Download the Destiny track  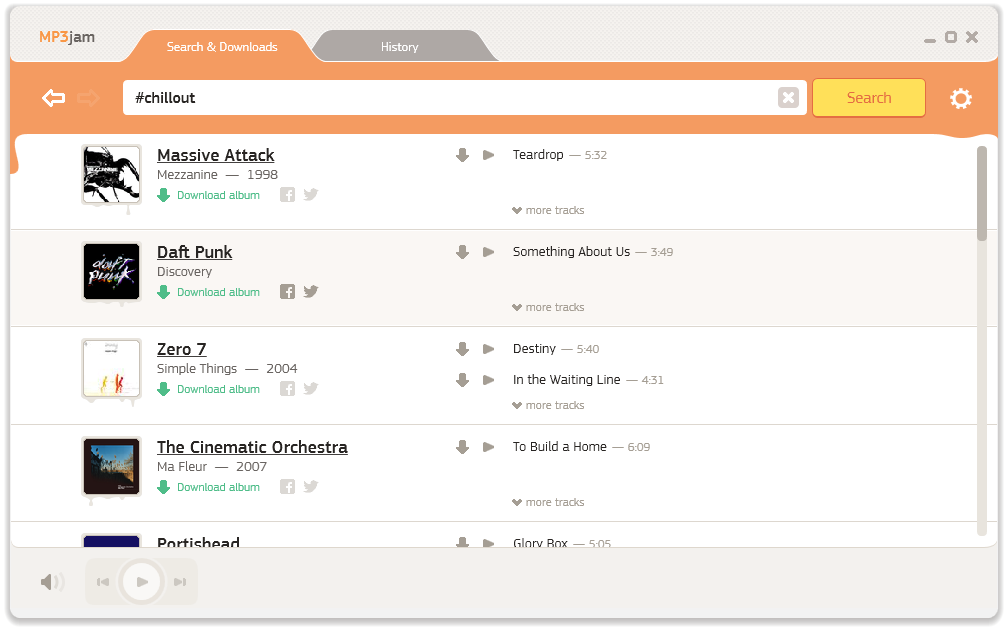[462, 349]
